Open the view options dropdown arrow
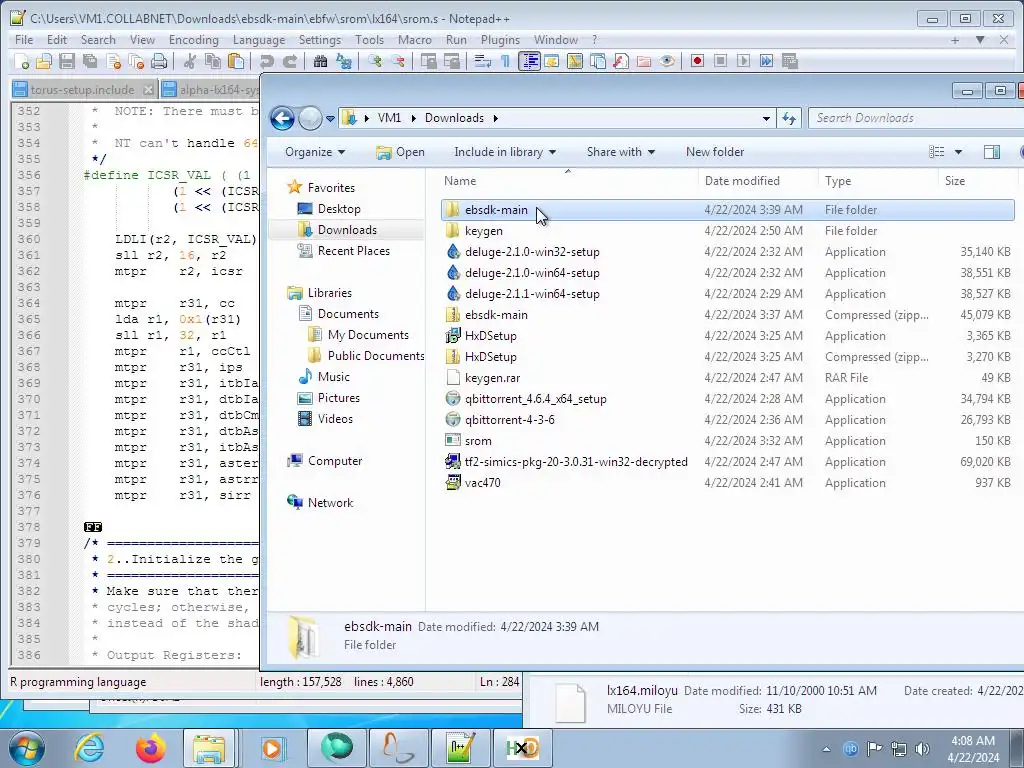This screenshot has width=1024, height=768. click(x=958, y=152)
